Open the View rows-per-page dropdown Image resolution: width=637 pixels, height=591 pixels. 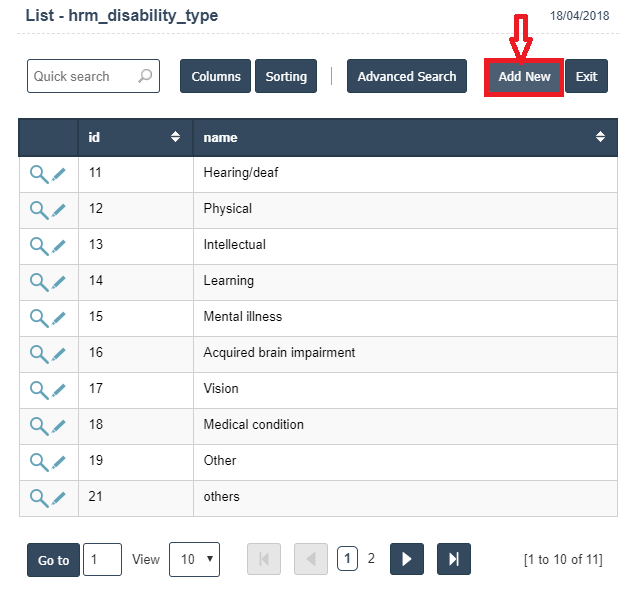point(194,559)
